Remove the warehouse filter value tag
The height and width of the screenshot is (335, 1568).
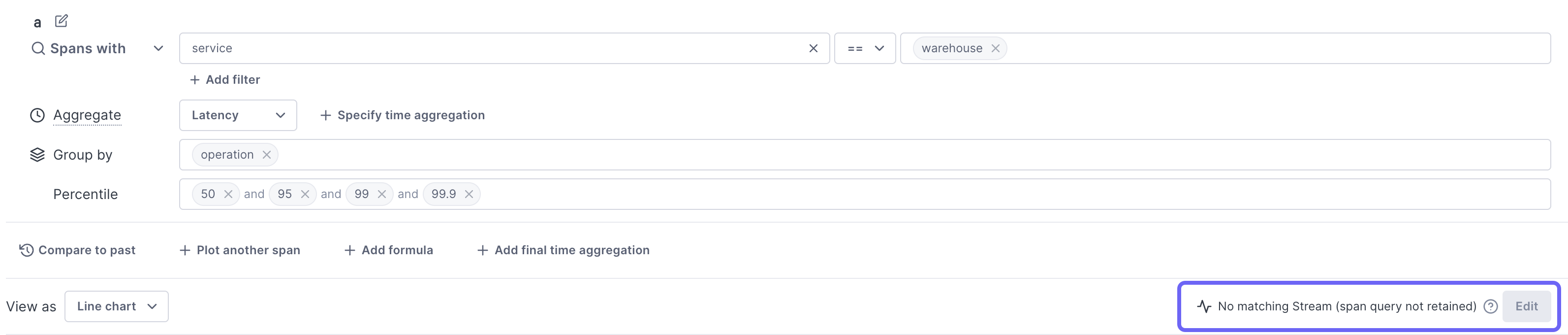tap(995, 48)
